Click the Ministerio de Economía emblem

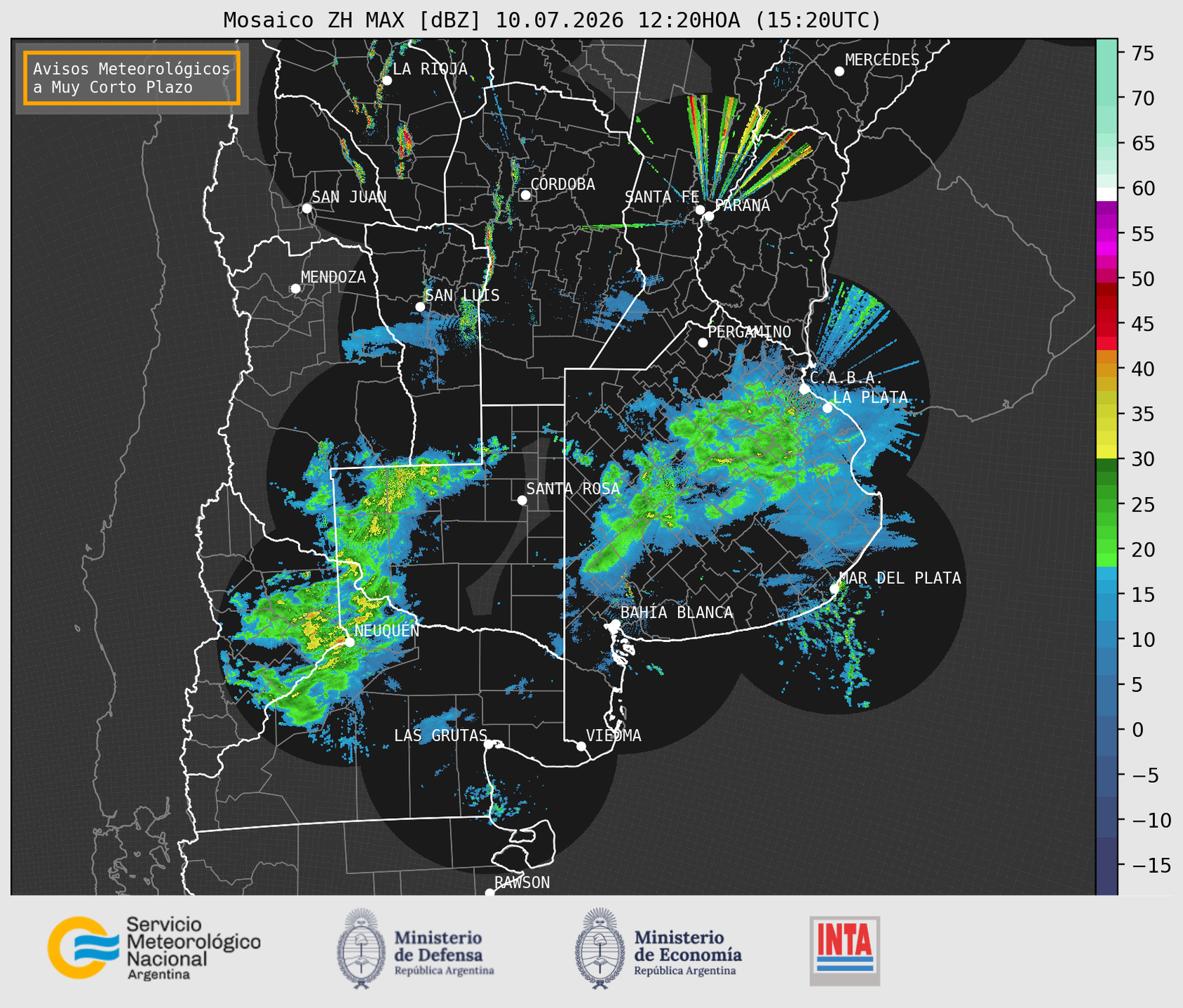600,948
